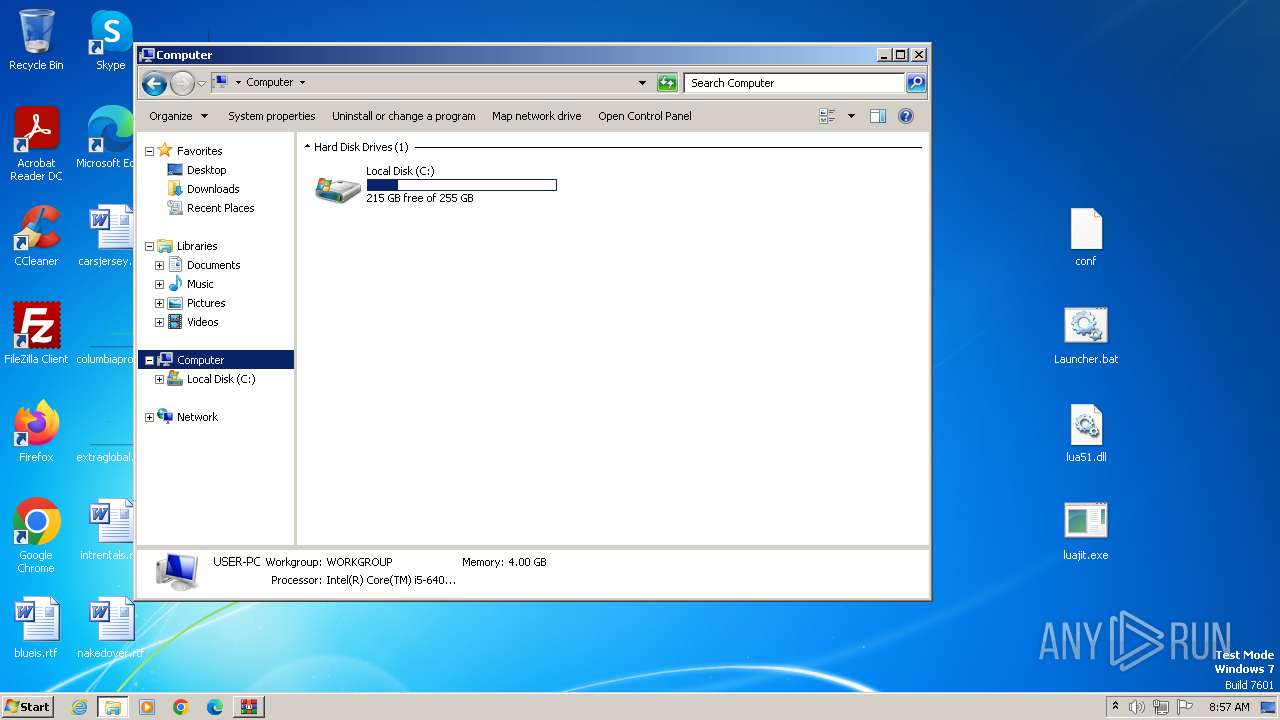Click the Forward navigation arrow
The image size is (1280, 720).
click(x=182, y=83)
